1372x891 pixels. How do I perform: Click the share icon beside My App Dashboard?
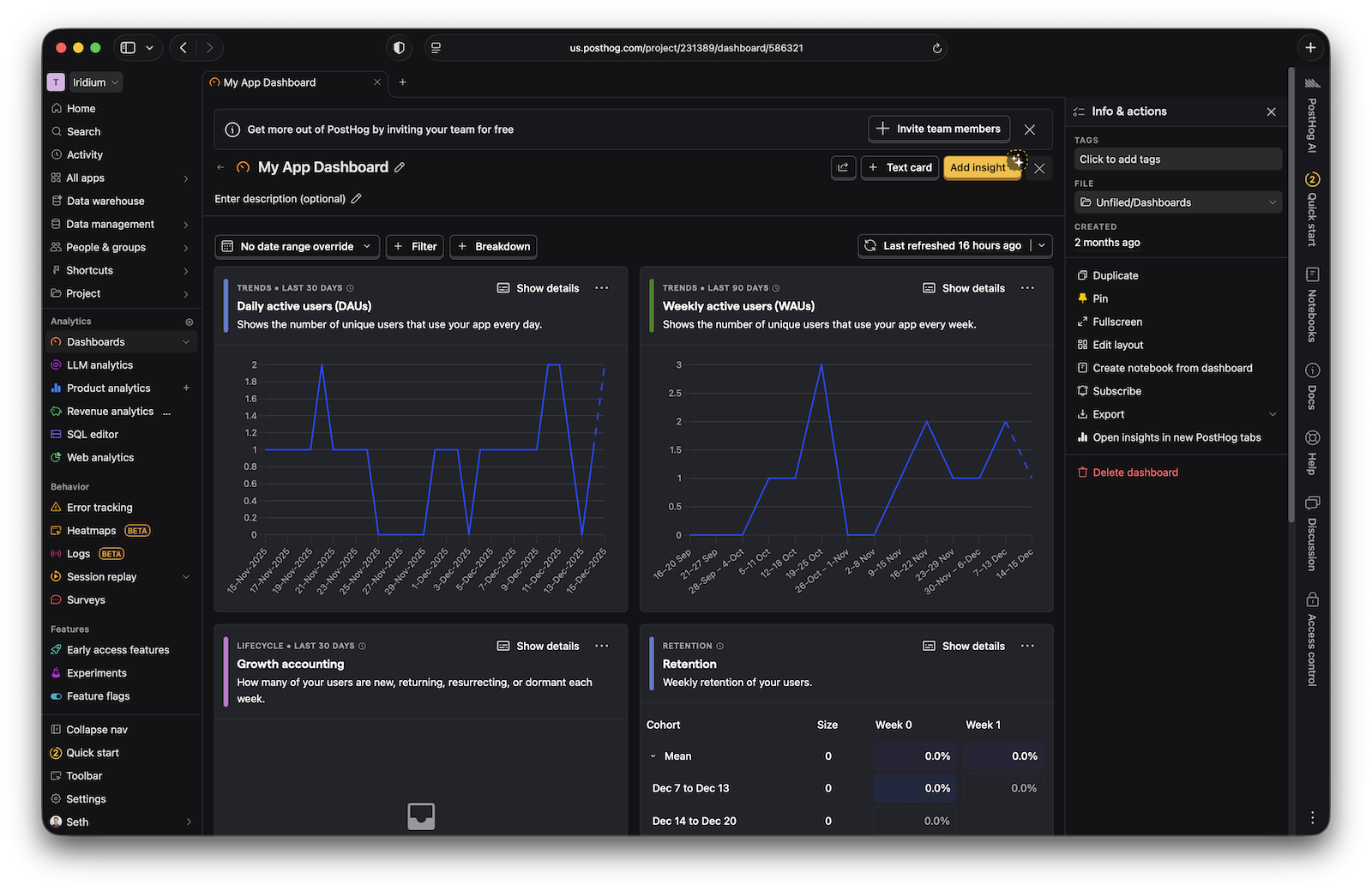pyautogui.click(x=843, y=167)
